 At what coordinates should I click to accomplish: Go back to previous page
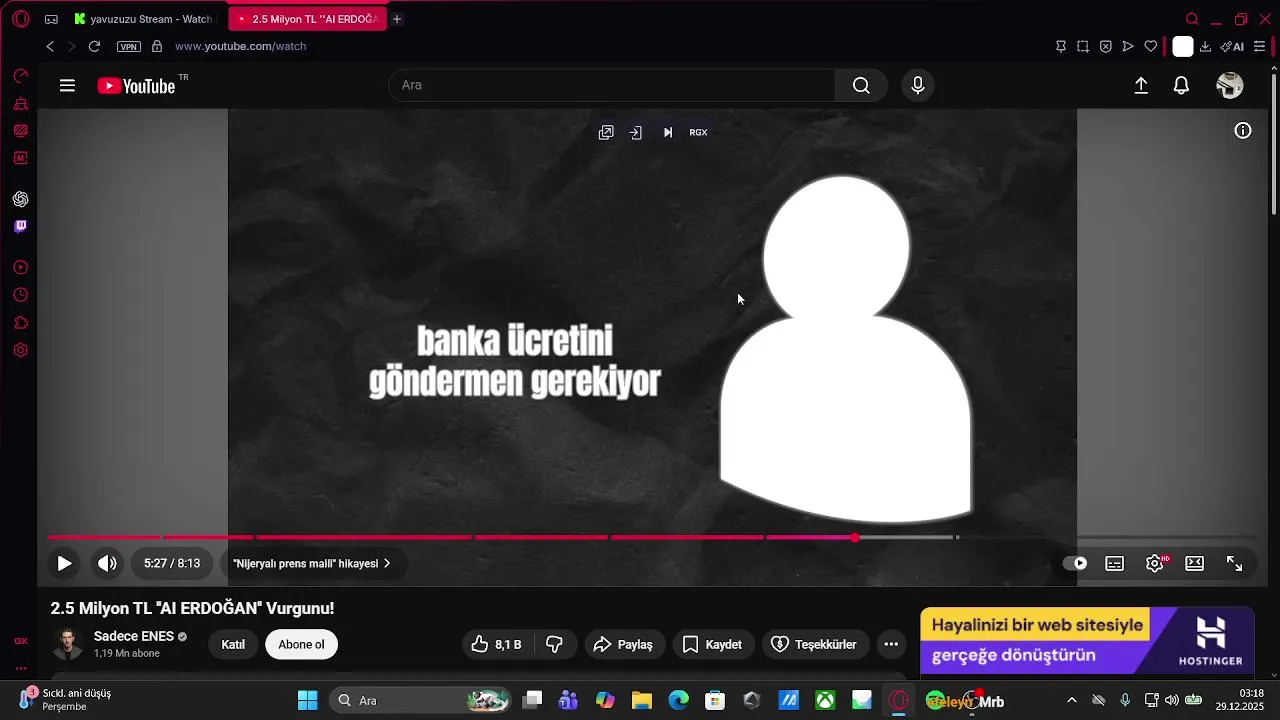click(x=50, y=46)
